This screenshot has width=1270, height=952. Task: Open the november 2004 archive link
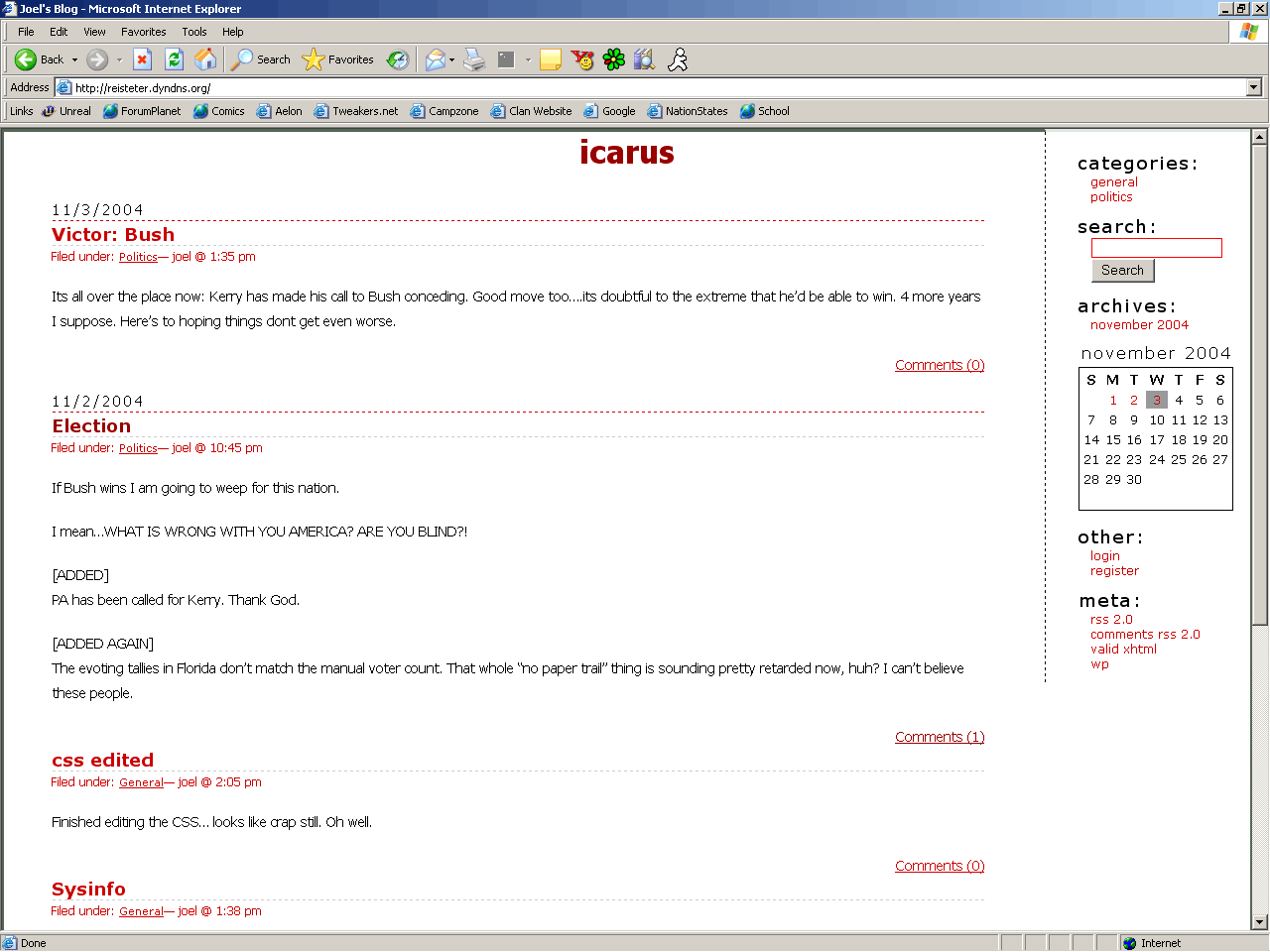tap(1139, 325)
